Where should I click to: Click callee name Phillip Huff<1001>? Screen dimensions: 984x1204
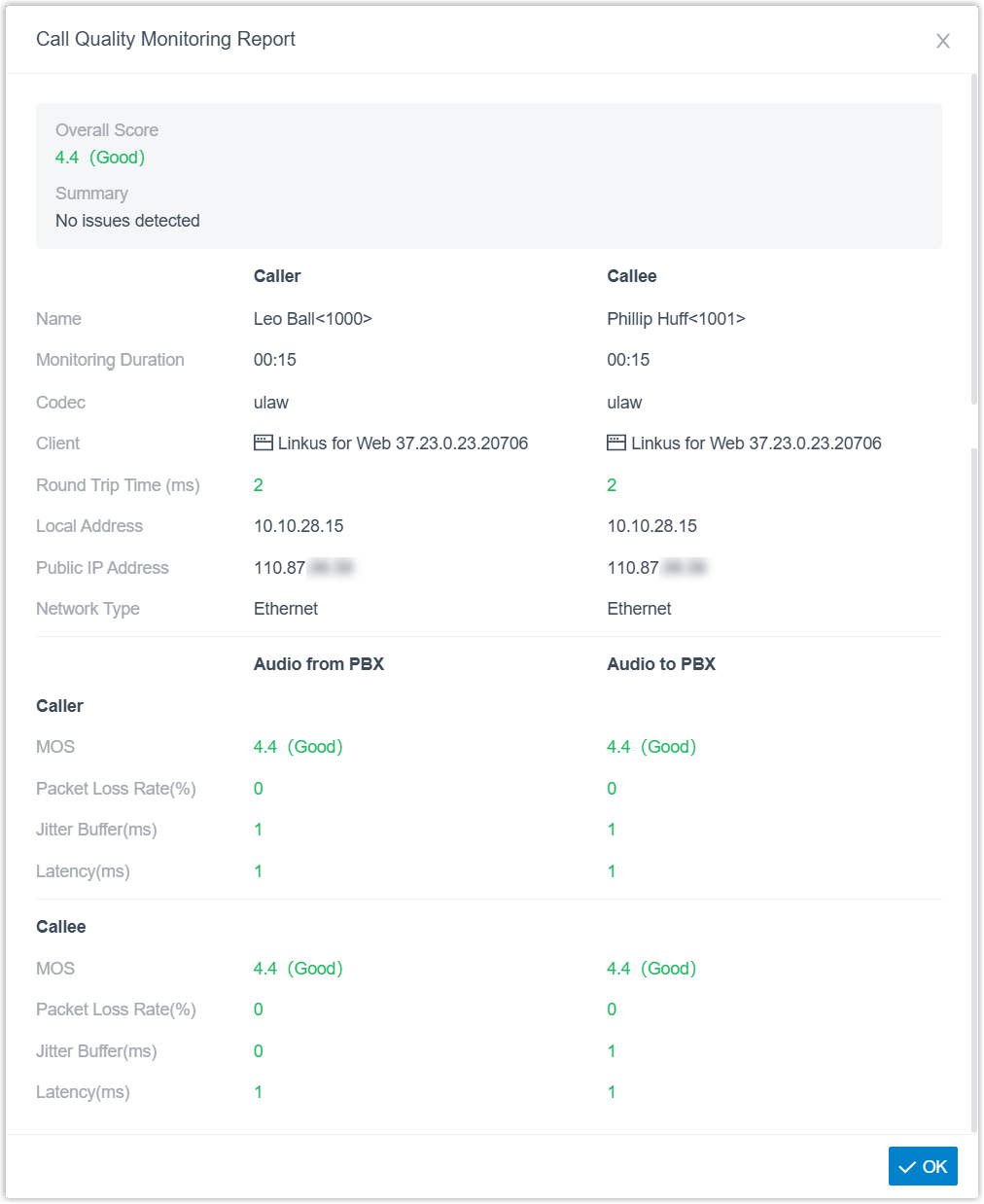[676, 319]
